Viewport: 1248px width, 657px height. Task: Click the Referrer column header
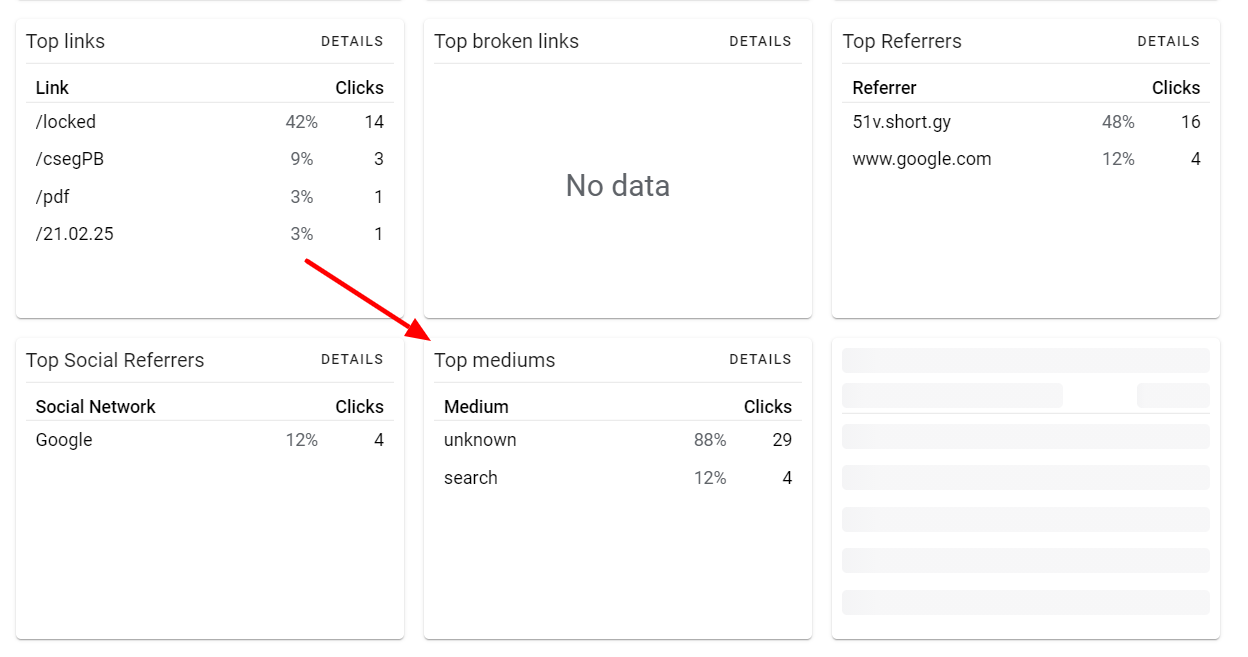tap(884, 87)
